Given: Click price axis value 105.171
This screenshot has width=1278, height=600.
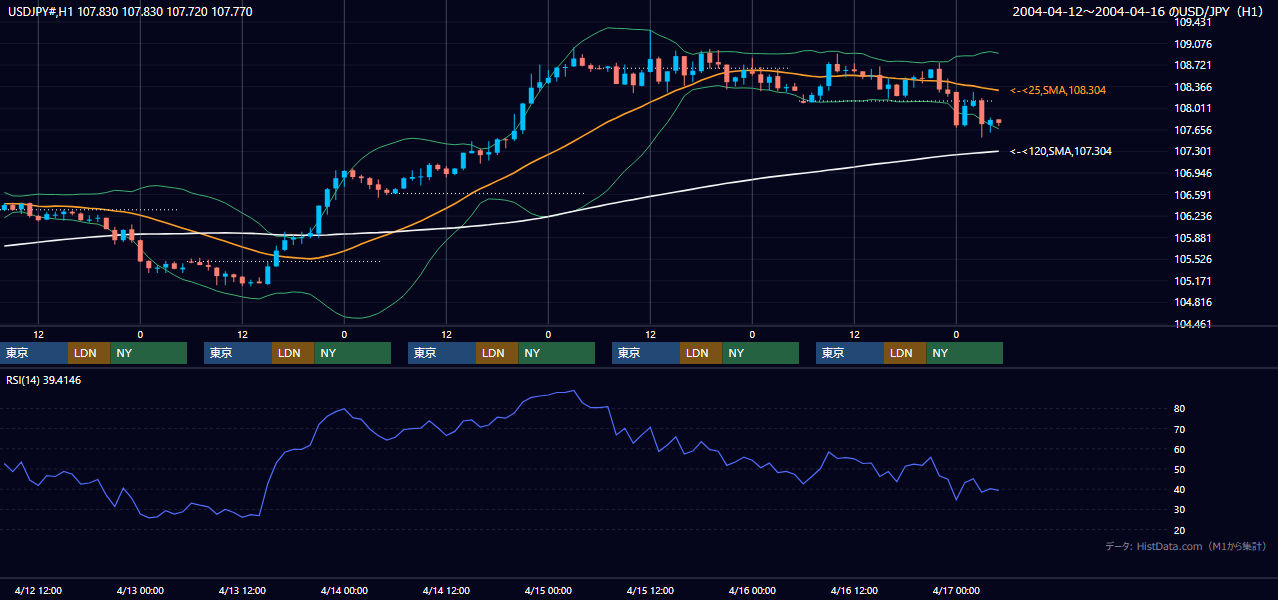Looking at the screenshot, I should [1193, 281].
